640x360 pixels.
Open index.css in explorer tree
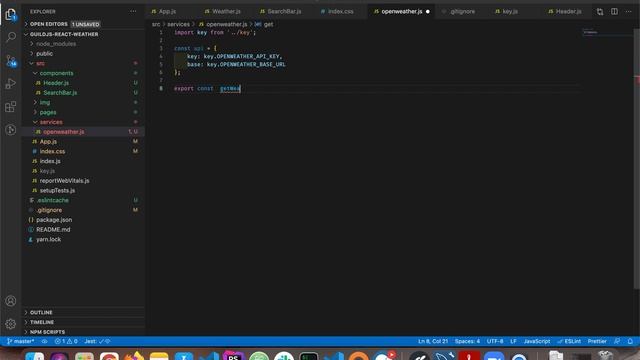tap(83, 151)
